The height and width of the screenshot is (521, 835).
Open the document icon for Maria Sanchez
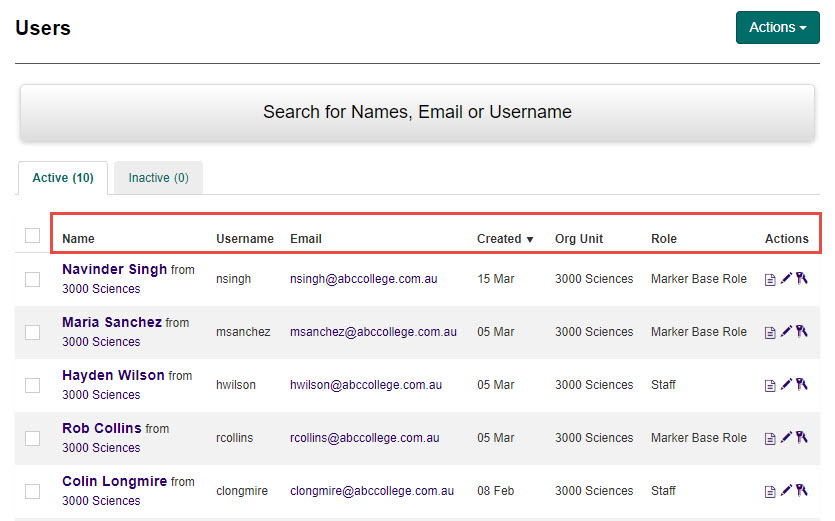coord(770,332)
